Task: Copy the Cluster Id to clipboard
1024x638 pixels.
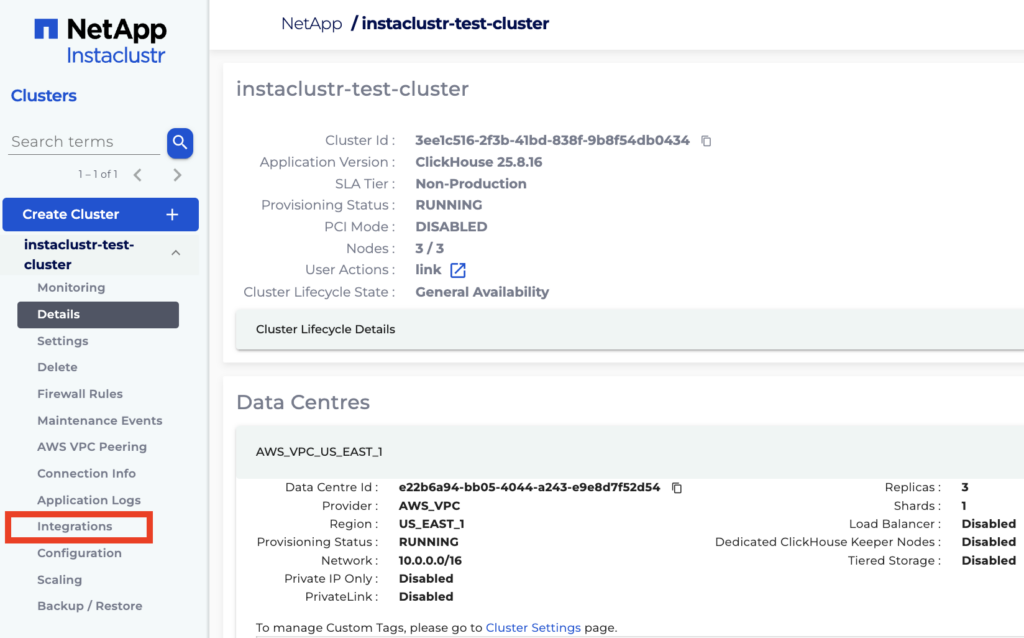Action: 706,141
